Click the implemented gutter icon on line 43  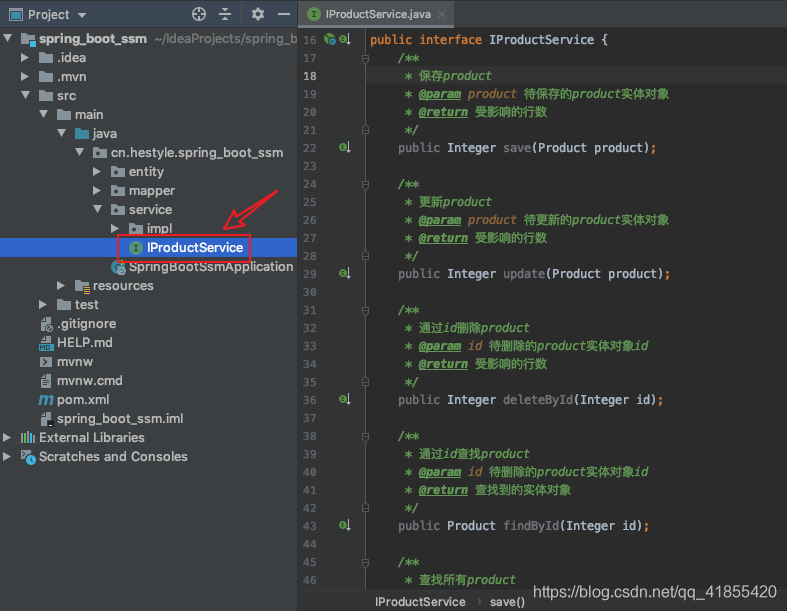[x=345, y=526]
